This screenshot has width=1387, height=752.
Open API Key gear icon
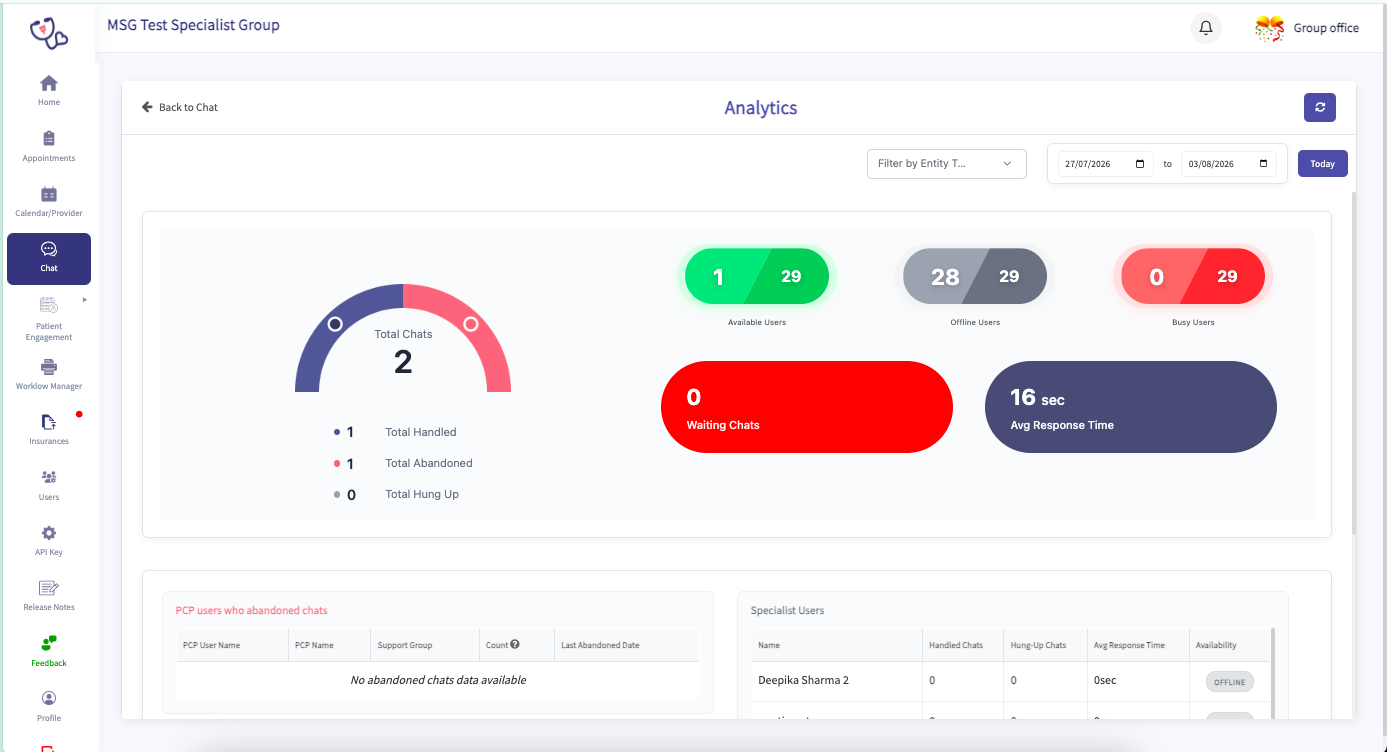49,533
